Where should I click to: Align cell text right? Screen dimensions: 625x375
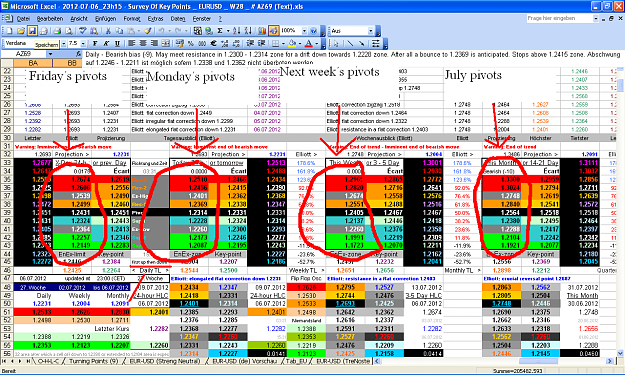[154, 43]
